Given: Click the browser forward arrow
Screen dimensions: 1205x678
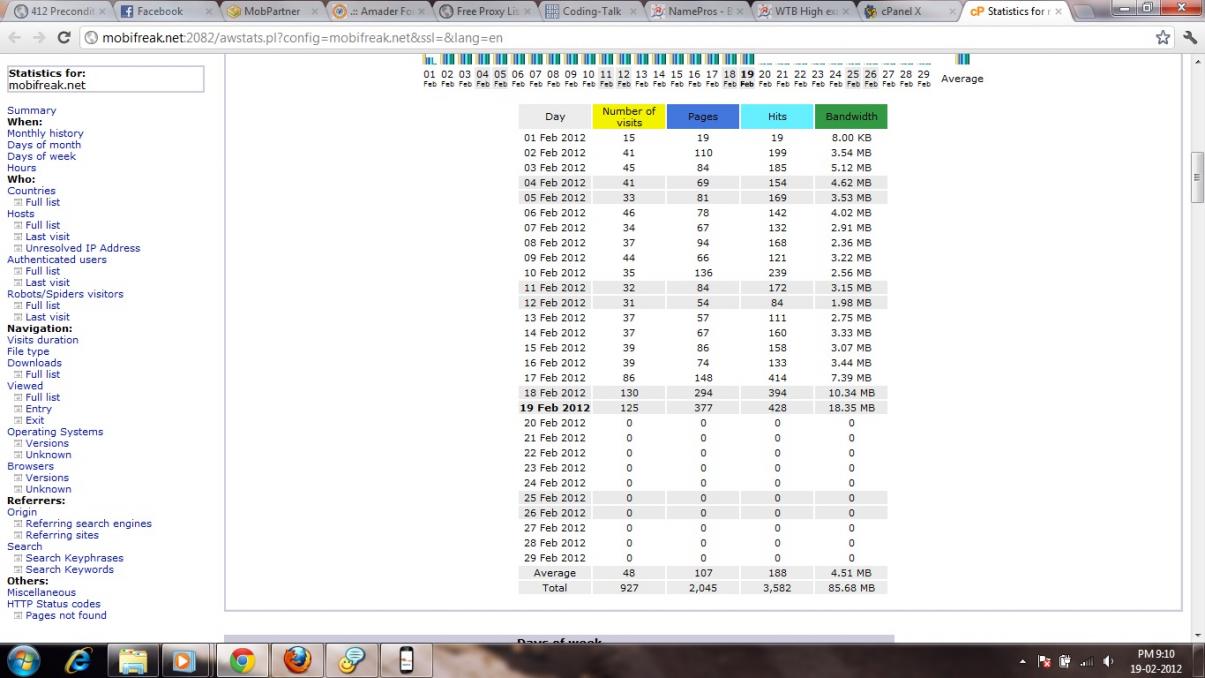Looking at the screenshot, I should coord(38,37).
